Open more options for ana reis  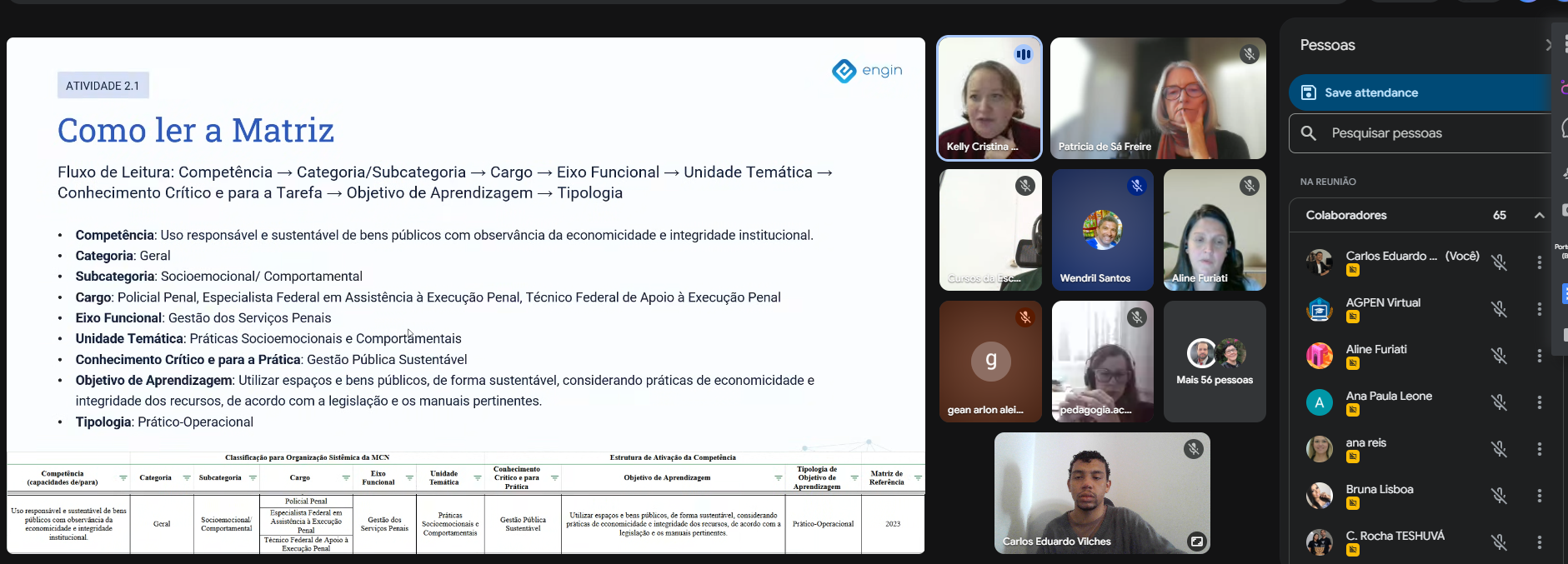pos(1539,449)
